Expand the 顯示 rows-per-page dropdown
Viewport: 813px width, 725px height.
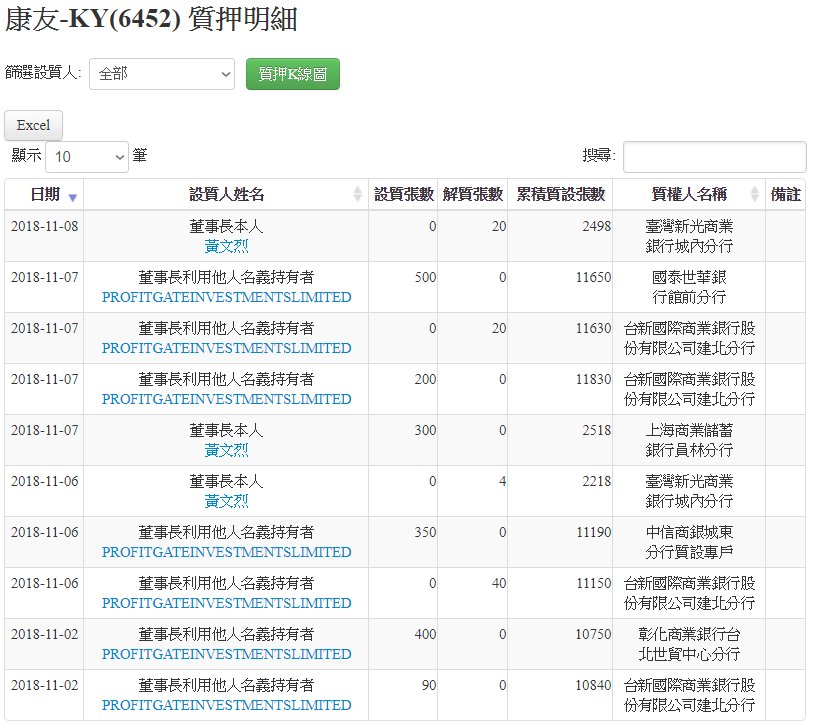(x=87, y=157)
